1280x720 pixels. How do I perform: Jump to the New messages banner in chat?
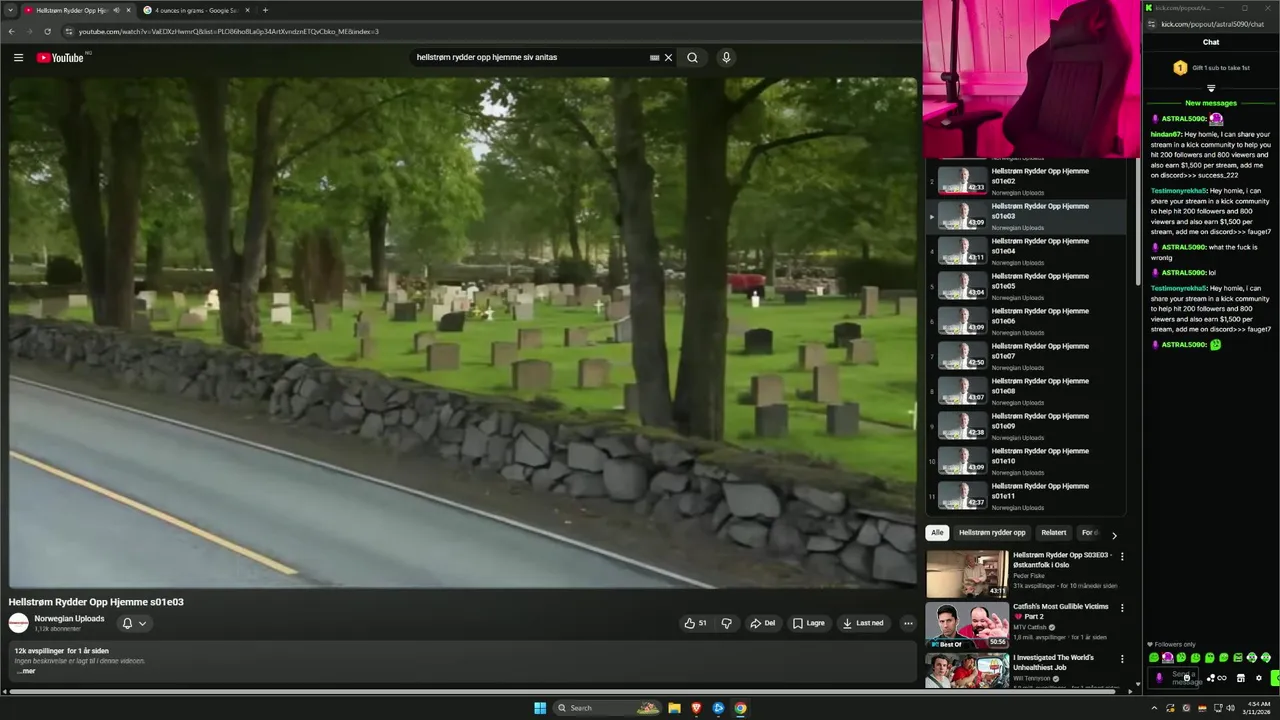point(1211,103)
